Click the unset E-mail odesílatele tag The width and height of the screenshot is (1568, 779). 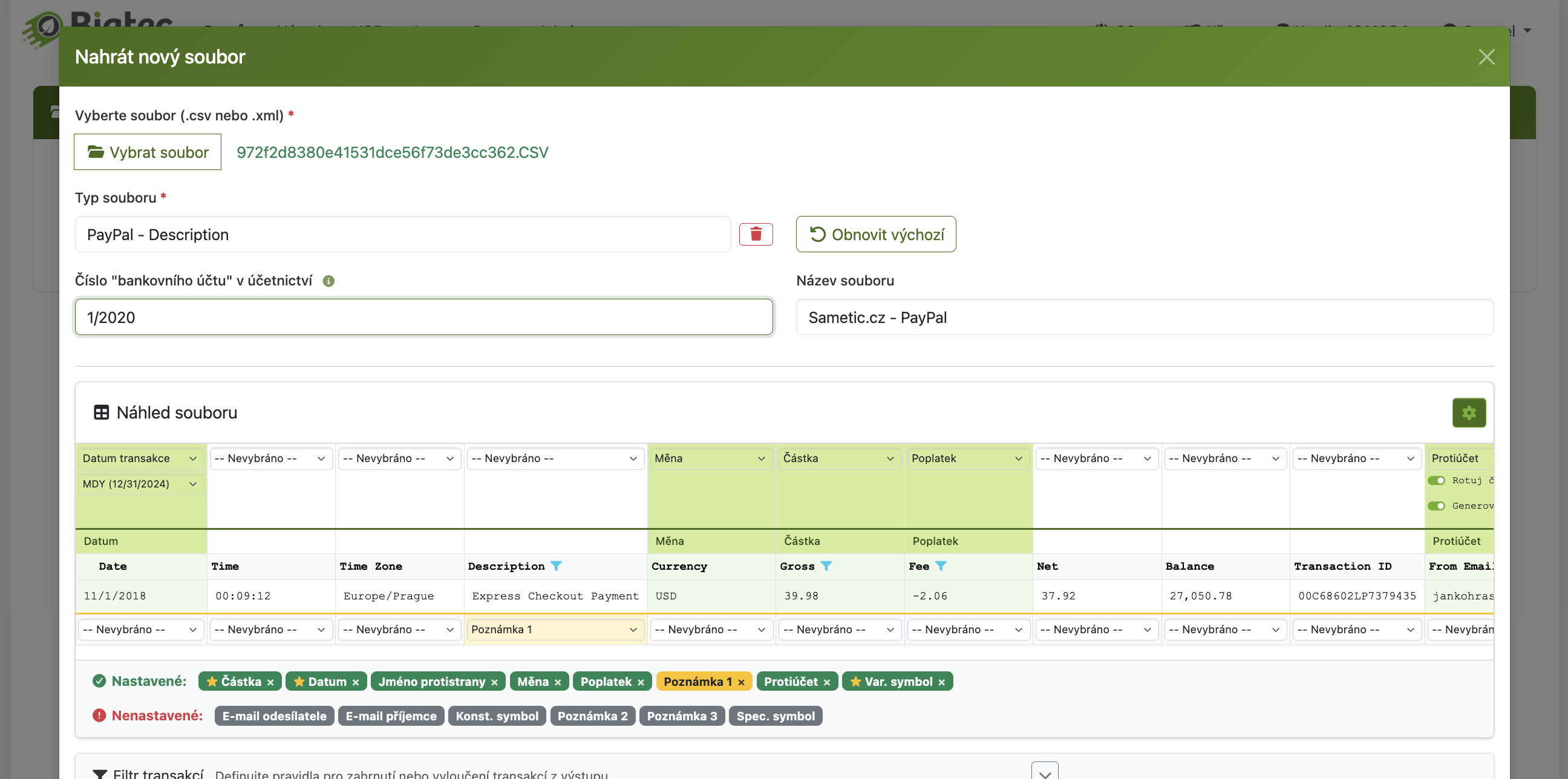[274, 715]
